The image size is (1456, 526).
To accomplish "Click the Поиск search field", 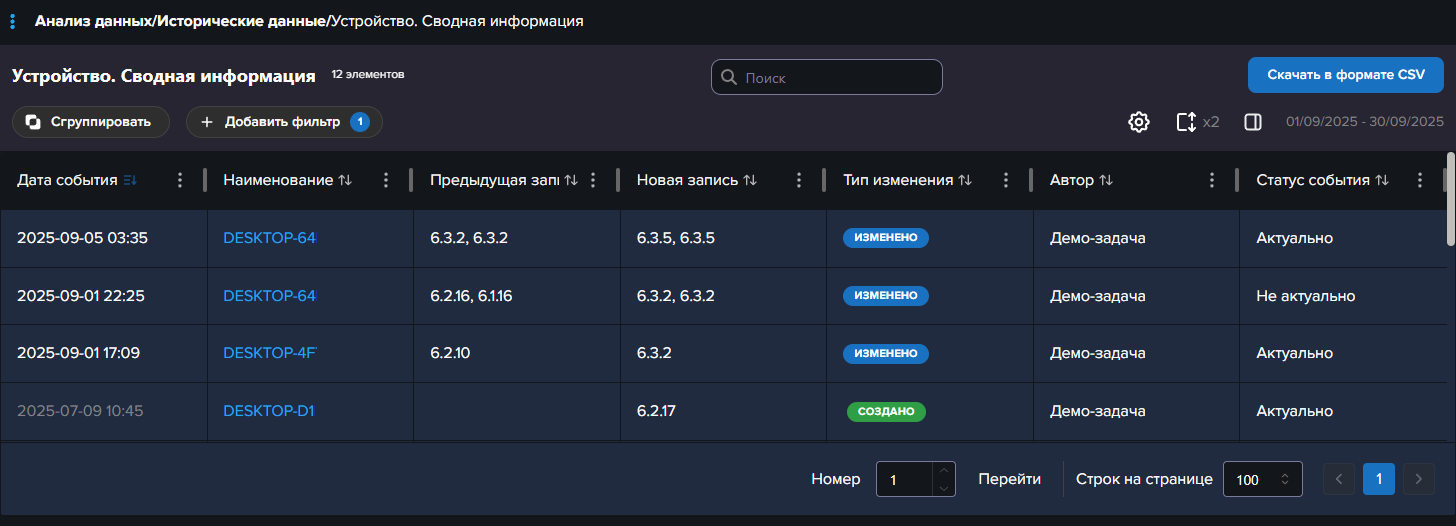I will click(x=827, y=77).
